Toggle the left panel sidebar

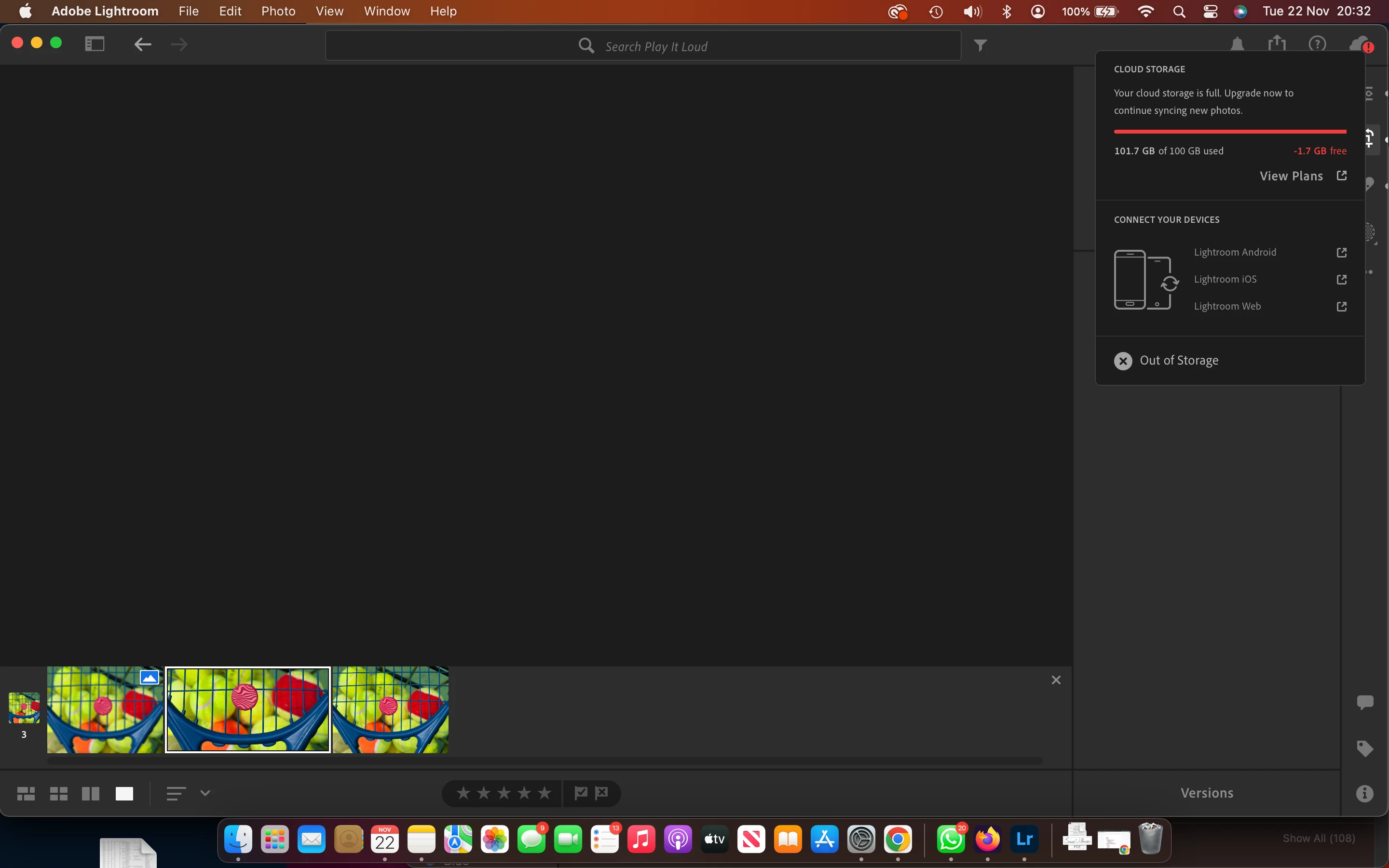95,43
